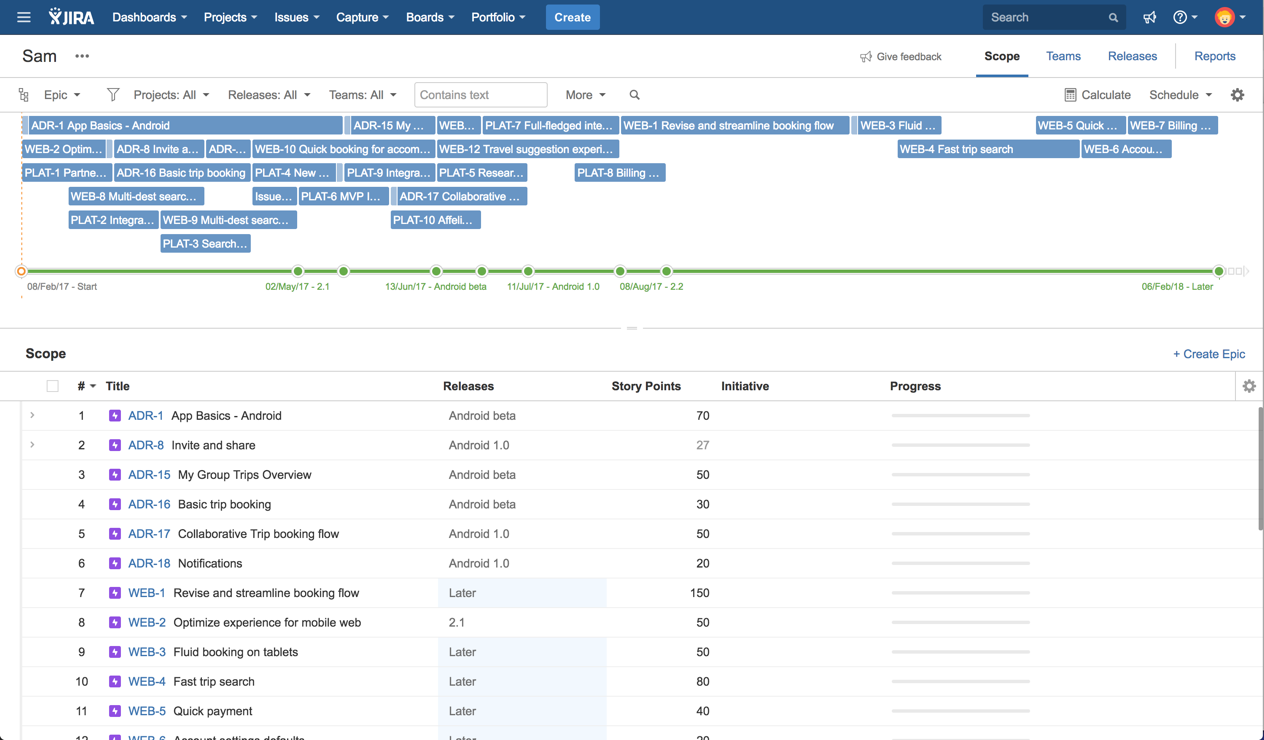Open the Schedule dropdown
The width and height of the screenshot is (1264, 740).
pyautogui.click(x=1180, y=95)
